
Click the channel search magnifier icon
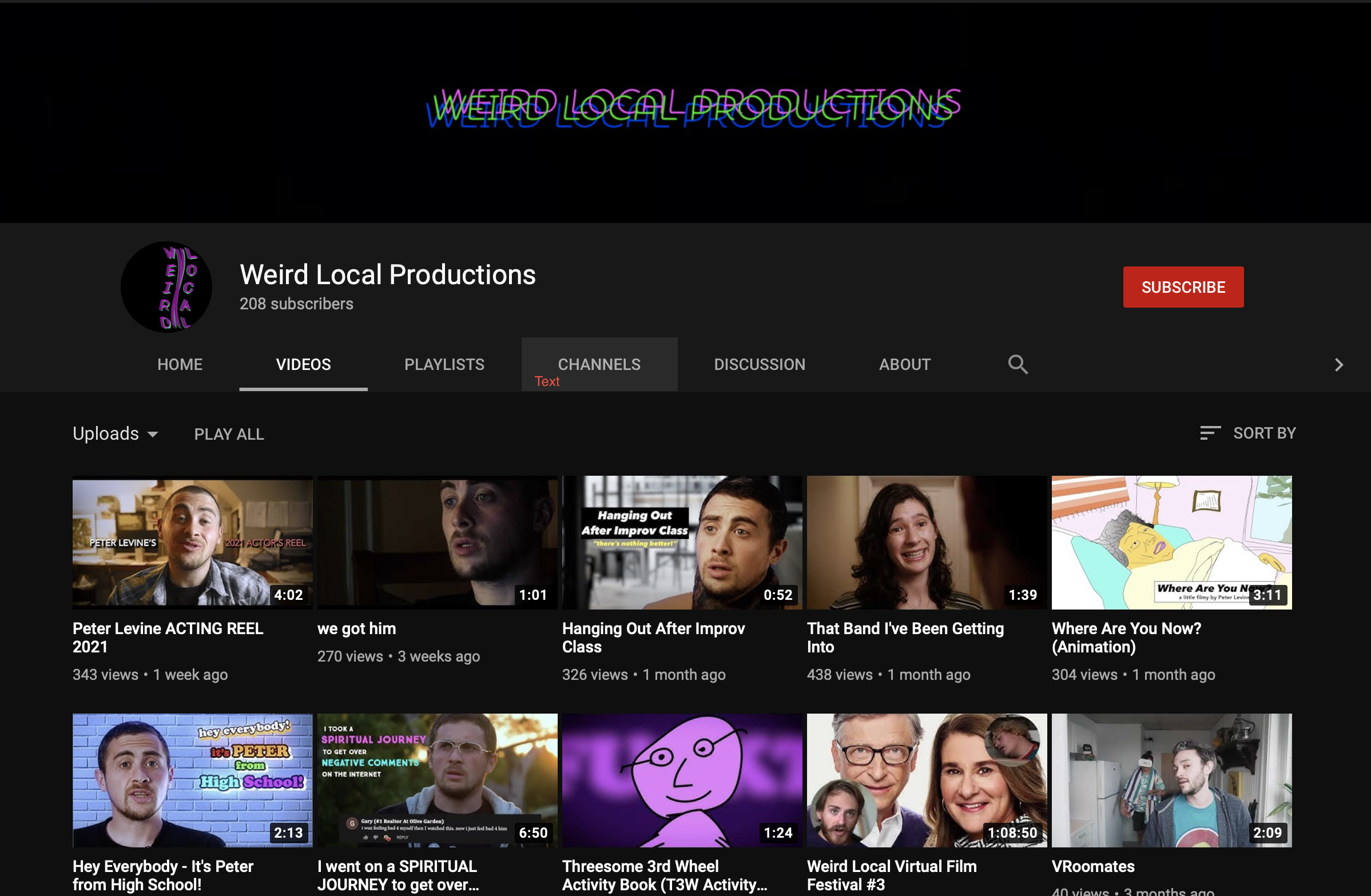1018,364
